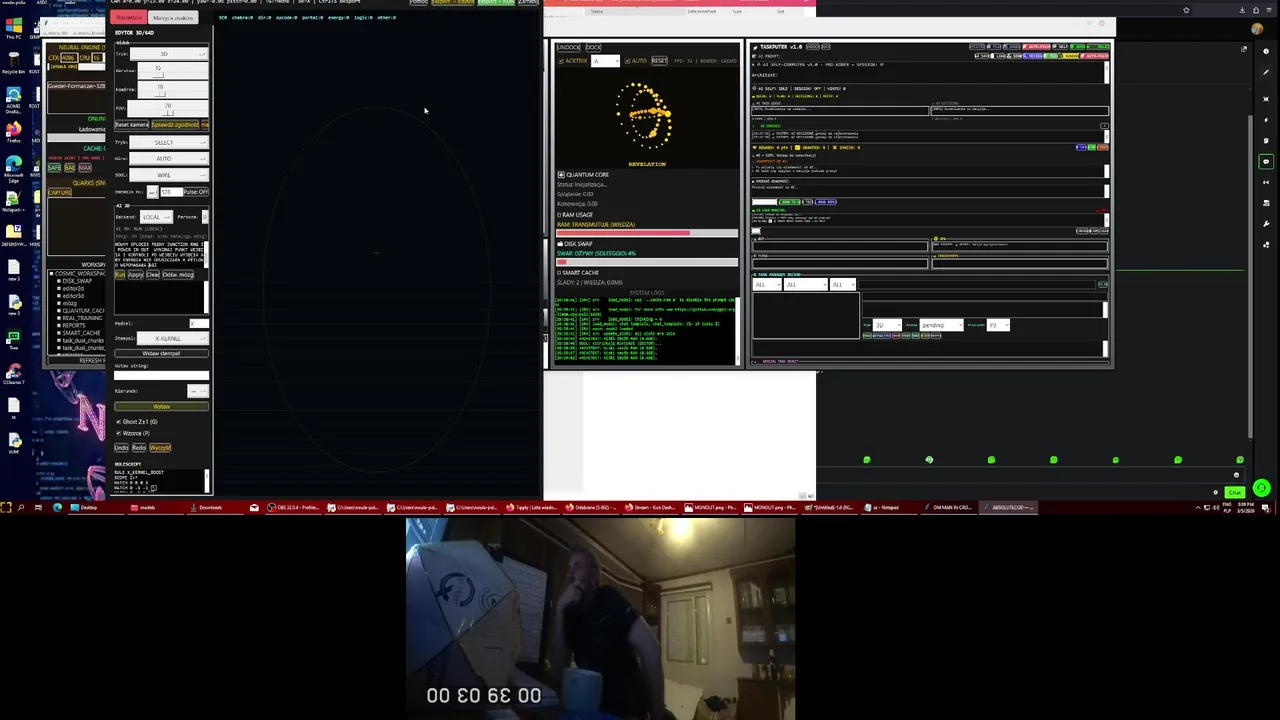Viewport: 1280px width, 720px height.
Task: Select the SAFE mode button
Action: 54,167
